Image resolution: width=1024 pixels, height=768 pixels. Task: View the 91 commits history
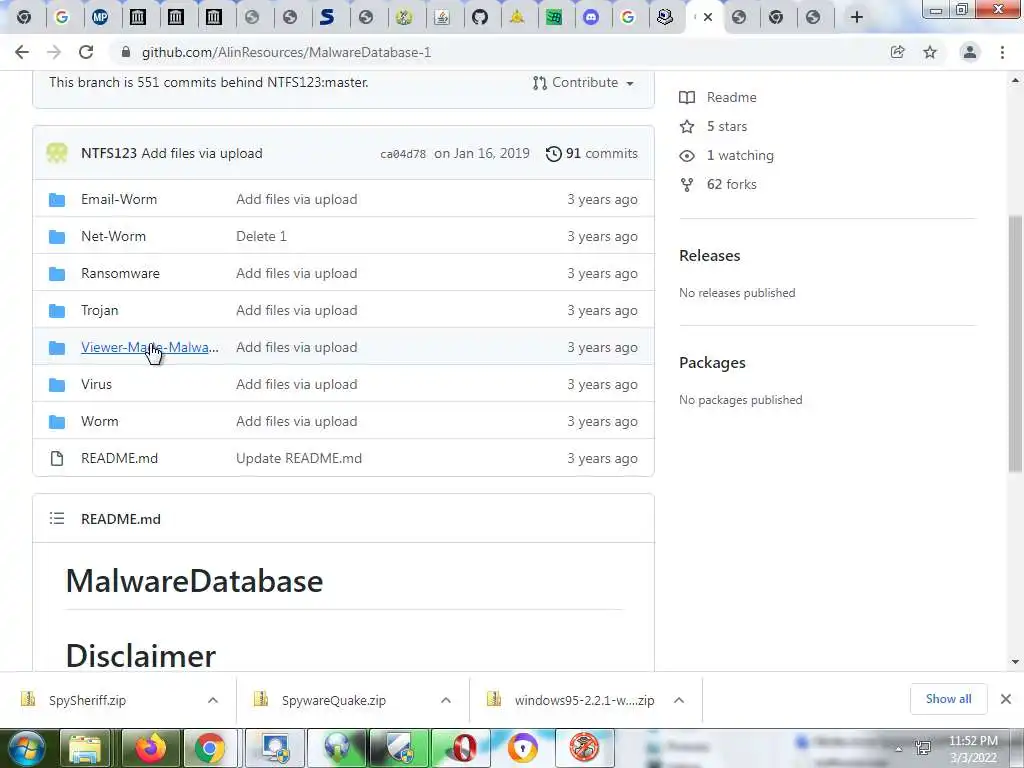(592, 153)
